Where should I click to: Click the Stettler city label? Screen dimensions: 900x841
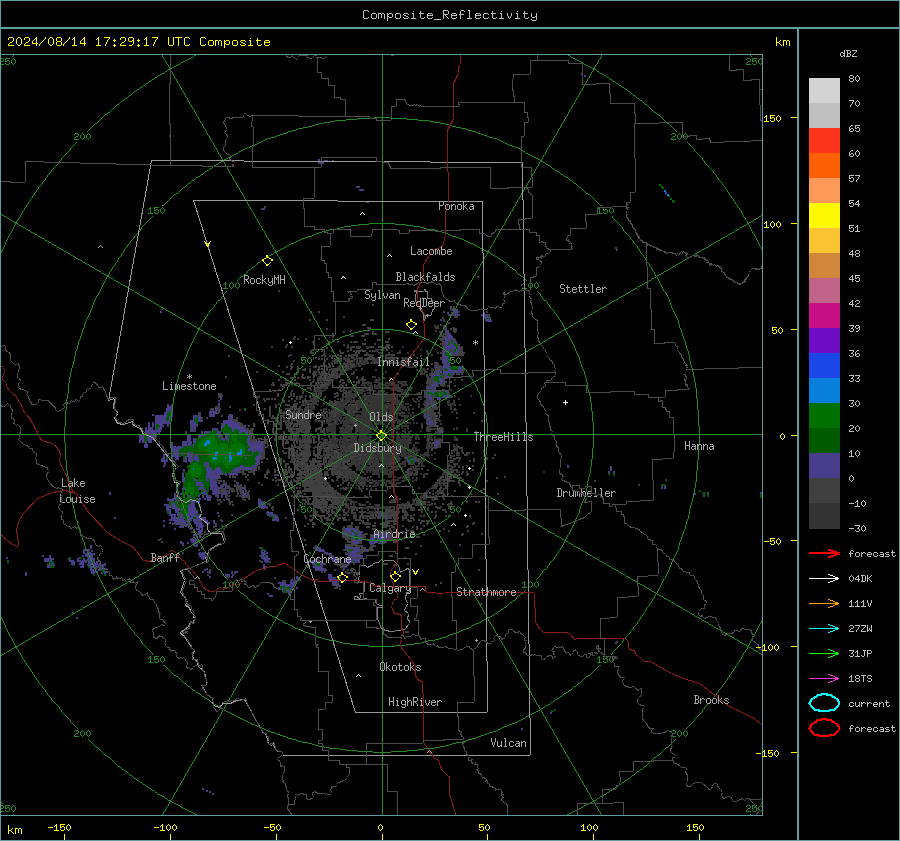583,289
